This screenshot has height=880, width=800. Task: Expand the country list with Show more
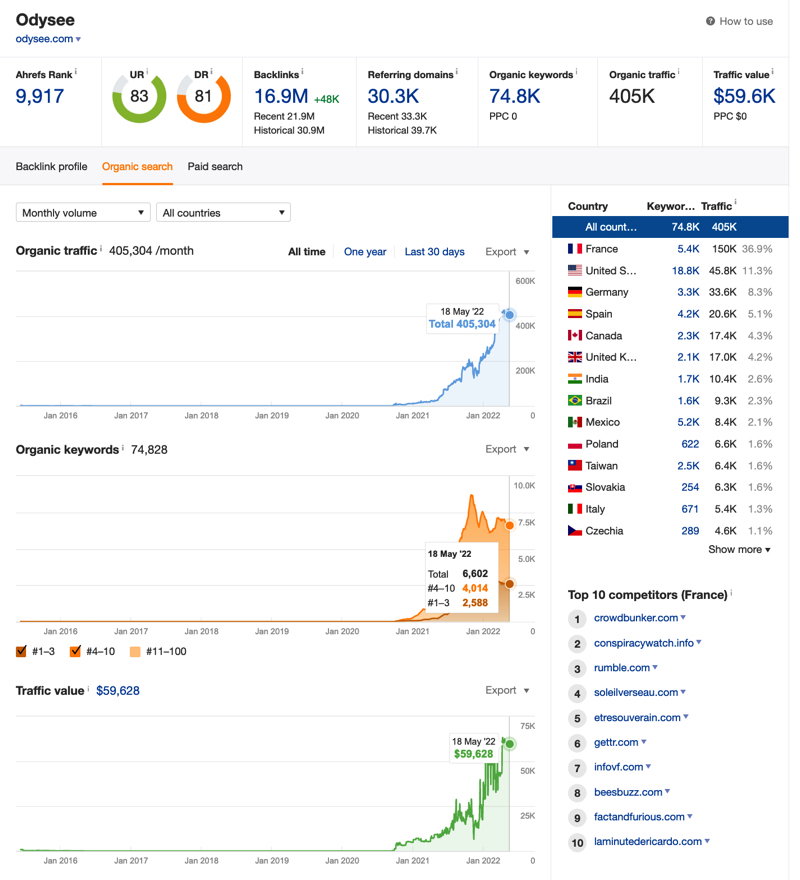click(739, 549)
